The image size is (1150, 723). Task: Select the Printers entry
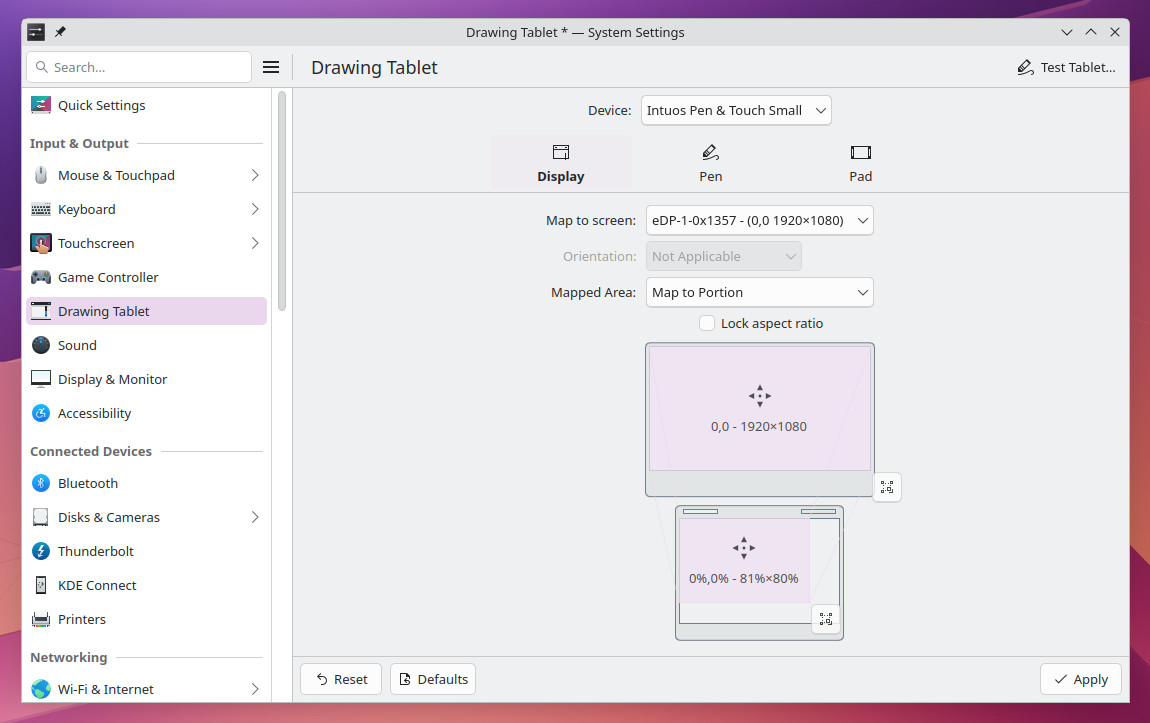pyautogui.click(x=146, y=620)
